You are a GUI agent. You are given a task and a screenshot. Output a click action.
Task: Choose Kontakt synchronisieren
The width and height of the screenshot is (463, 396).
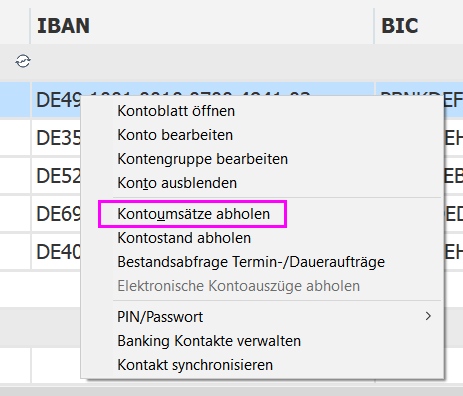click(195, 365)
